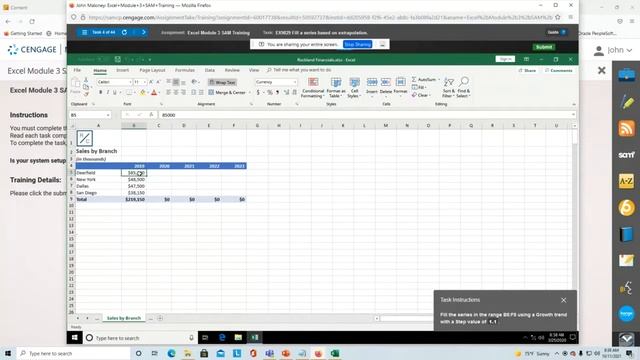The height and width of the screenshot is (360, 640).
Task: Open the Fill Color dropdown arrow
Action: [x=148, y=93]
